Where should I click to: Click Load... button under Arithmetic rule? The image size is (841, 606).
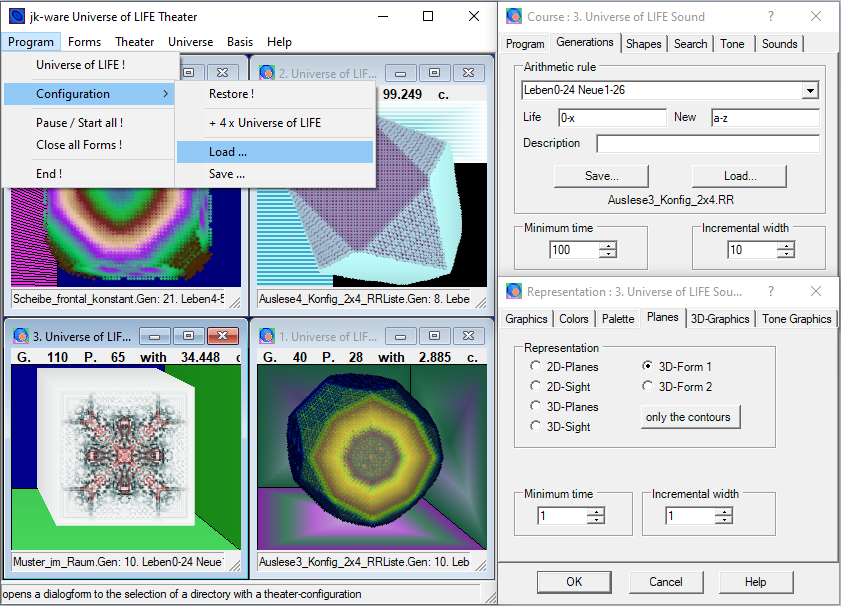[740, 176]
